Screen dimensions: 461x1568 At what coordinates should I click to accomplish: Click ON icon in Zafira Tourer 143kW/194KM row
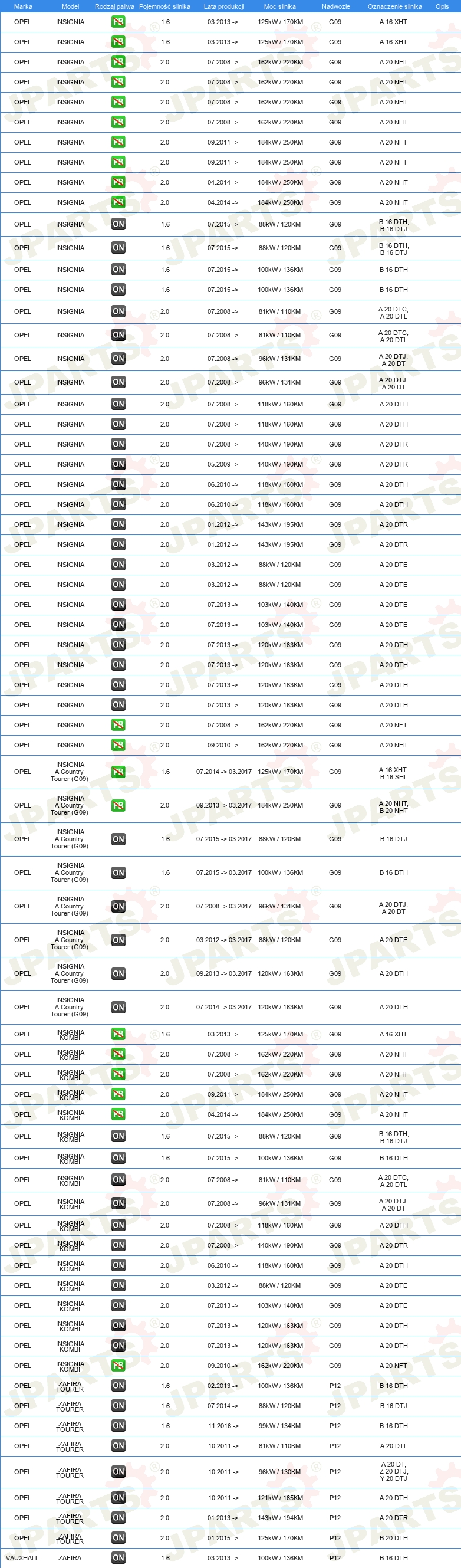click(x=118, y=1518)
